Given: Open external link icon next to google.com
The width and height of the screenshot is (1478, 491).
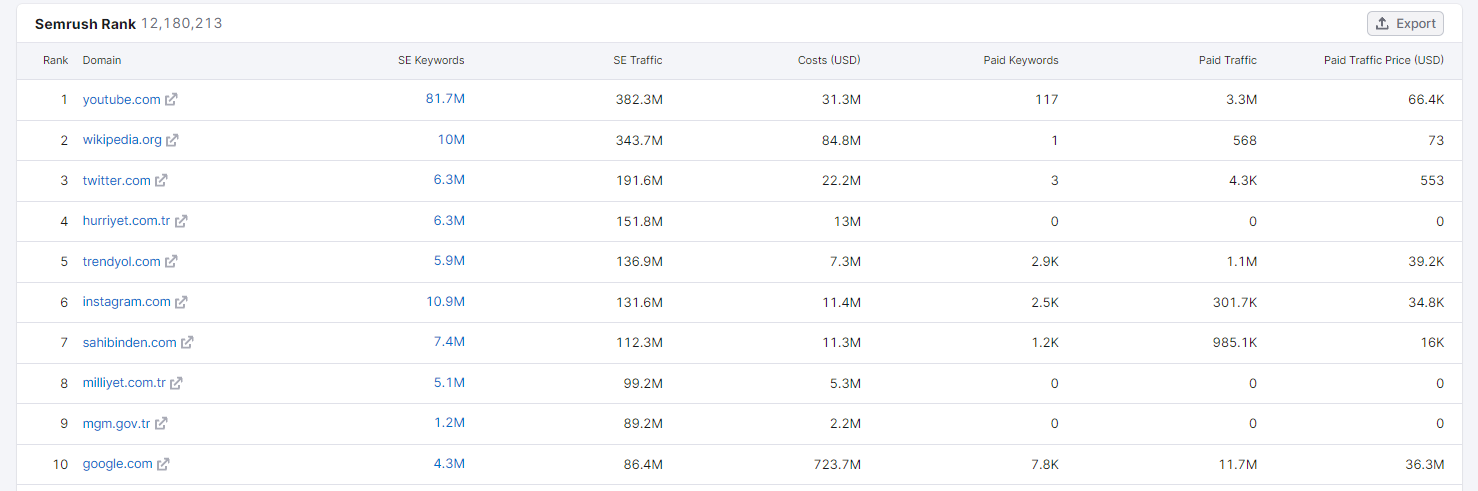Looking at the screenshot, I should (x=163, y=464).
